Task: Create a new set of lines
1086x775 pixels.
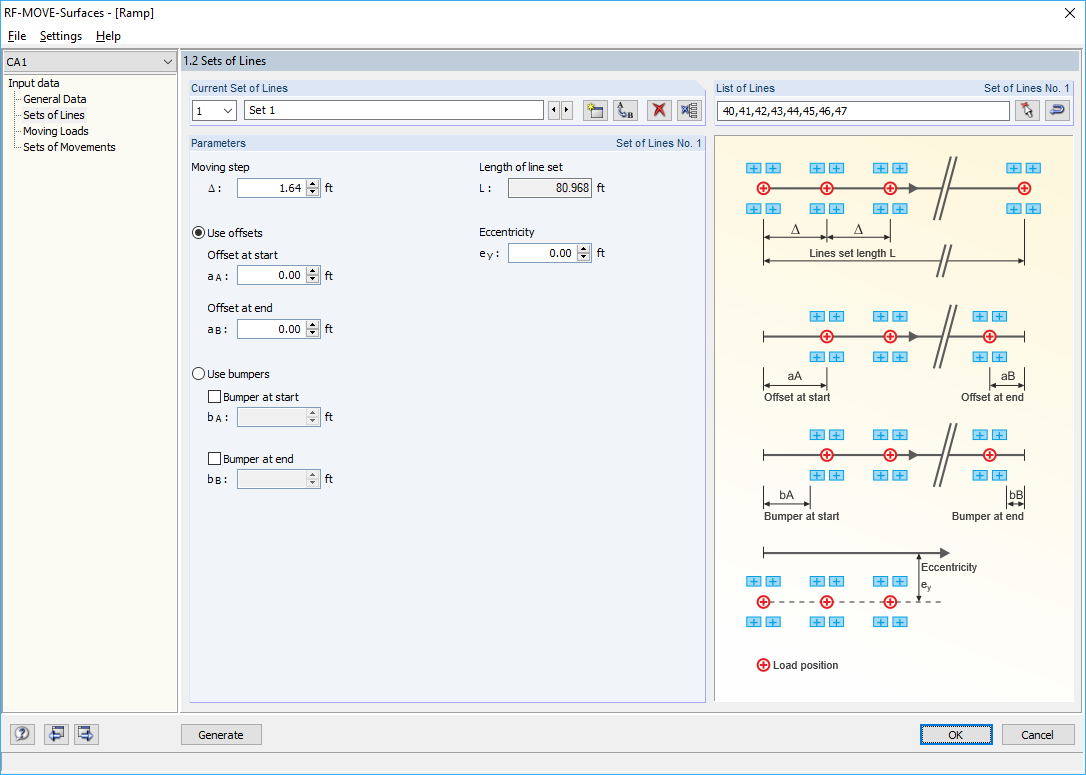Action: (x=594, y=110)
